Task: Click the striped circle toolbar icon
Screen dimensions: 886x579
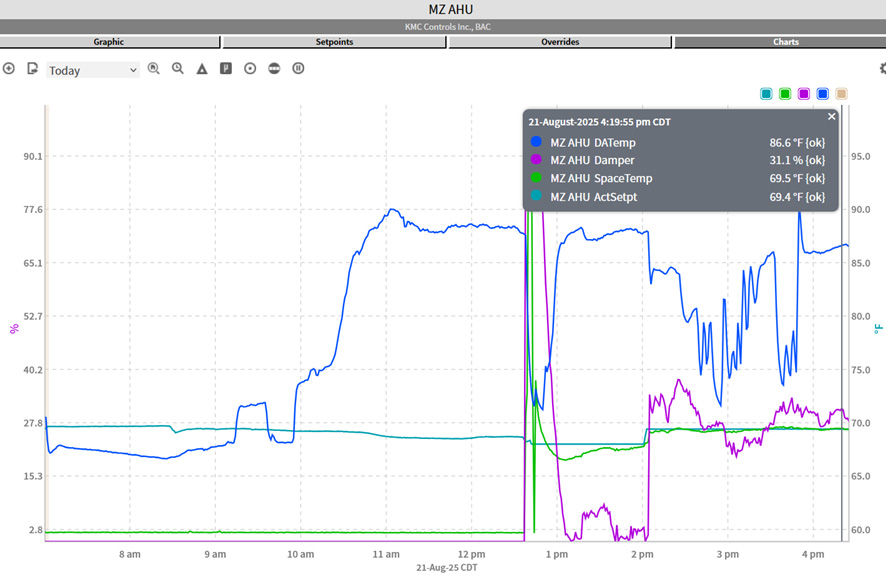Action: coord(274,69)
